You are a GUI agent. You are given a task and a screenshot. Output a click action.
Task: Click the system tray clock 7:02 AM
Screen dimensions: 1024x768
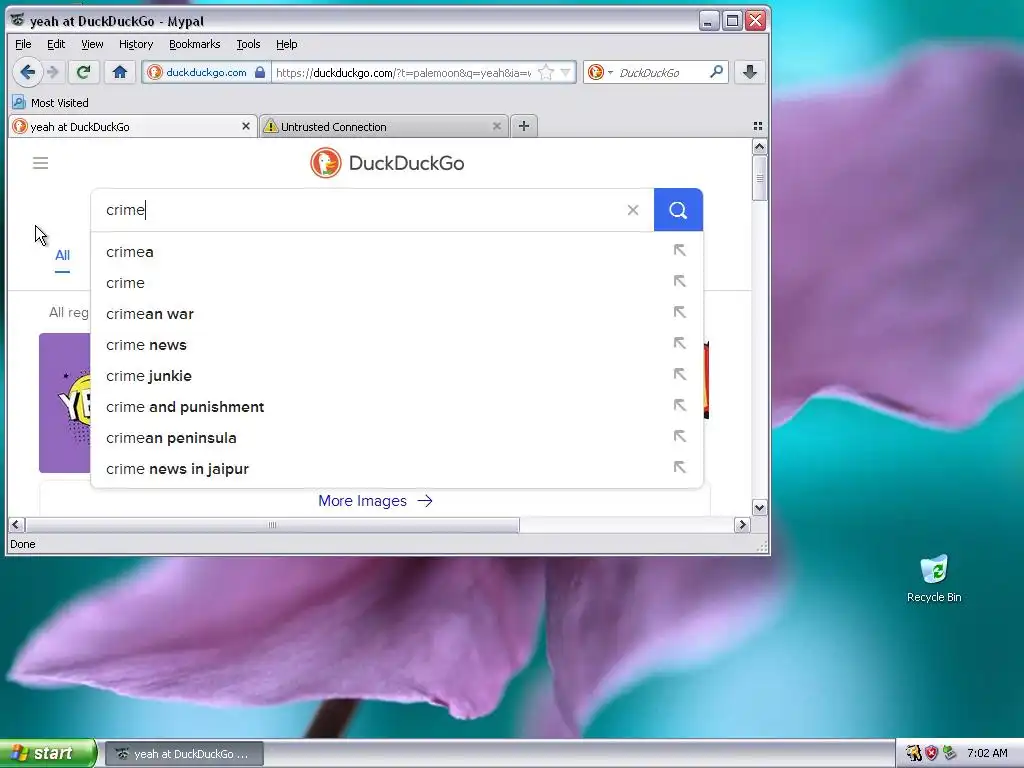point(987,753)
